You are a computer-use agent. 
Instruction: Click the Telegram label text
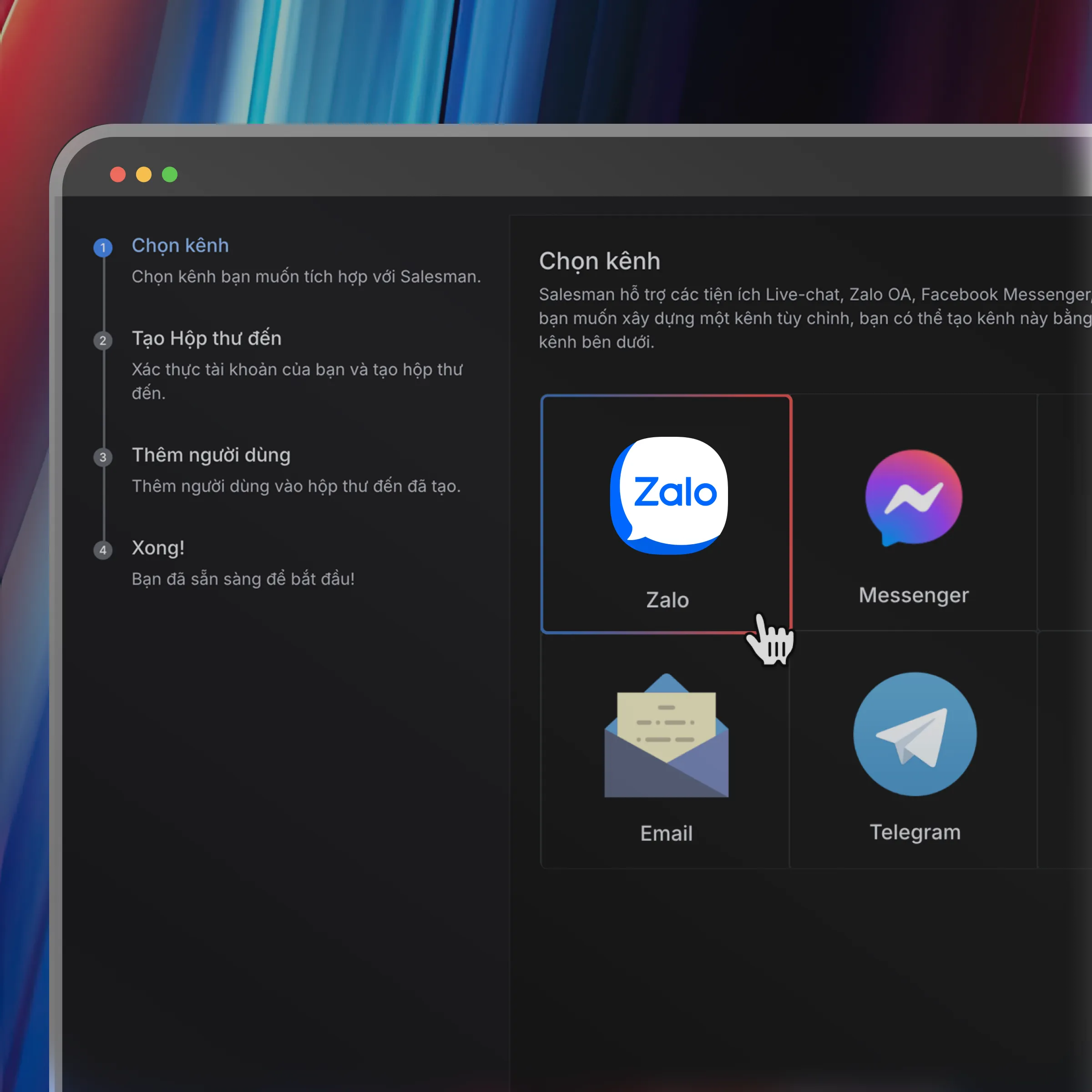915,832
